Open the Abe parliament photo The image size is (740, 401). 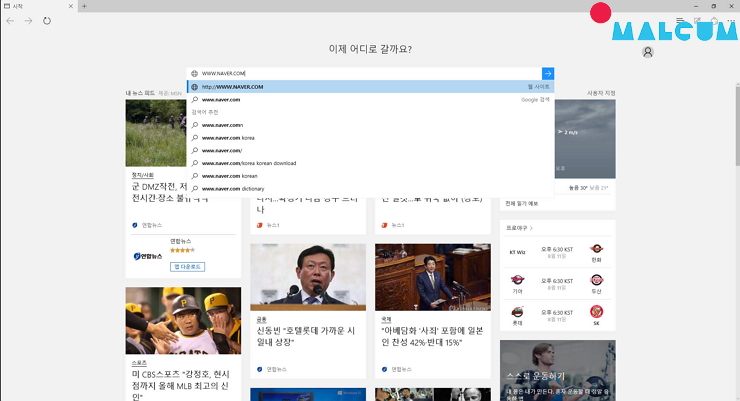433,277
